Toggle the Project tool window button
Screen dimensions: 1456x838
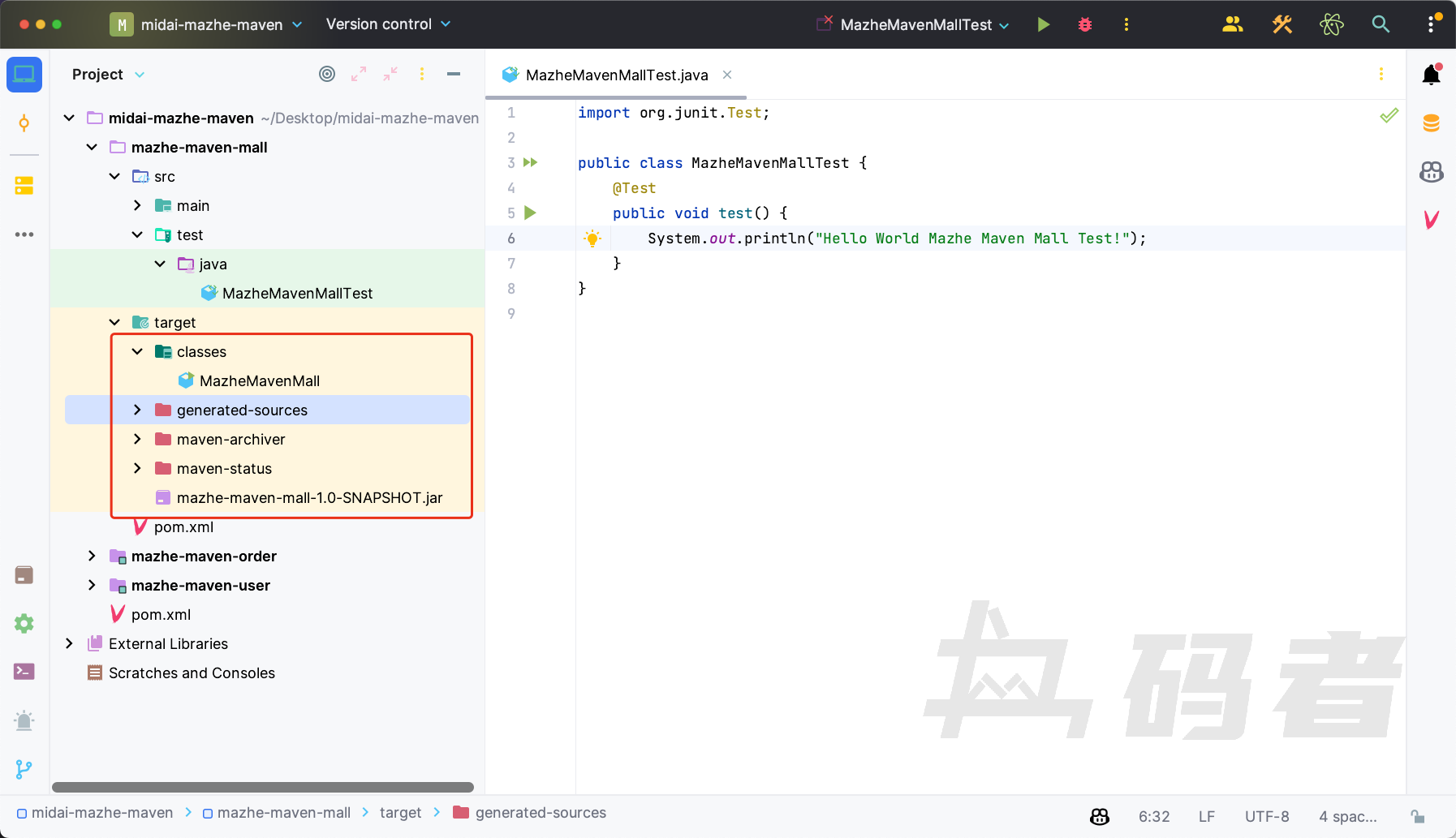pyautogui.click(x=24, y=75)
